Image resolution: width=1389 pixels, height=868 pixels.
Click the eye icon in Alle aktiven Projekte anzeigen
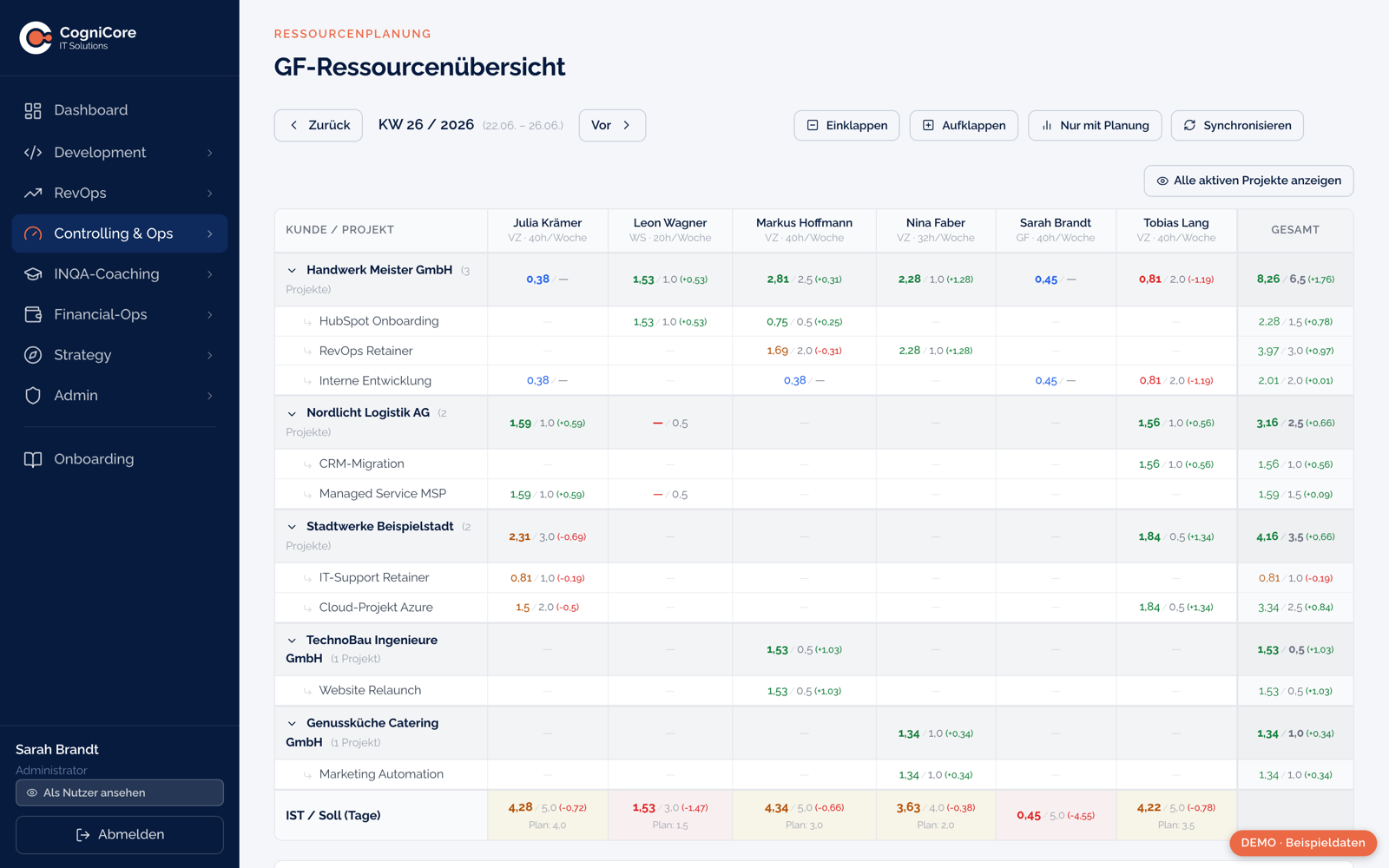pyautogui.click(x=1162, y=181)
